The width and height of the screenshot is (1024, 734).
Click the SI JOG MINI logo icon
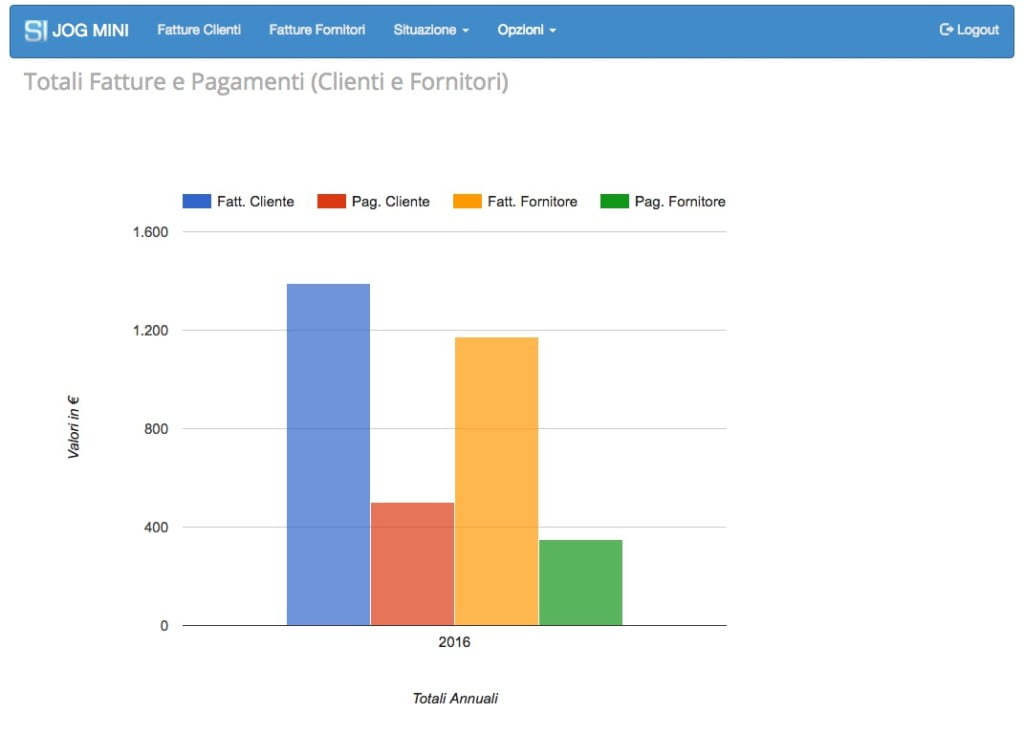(x=36, y=30)
